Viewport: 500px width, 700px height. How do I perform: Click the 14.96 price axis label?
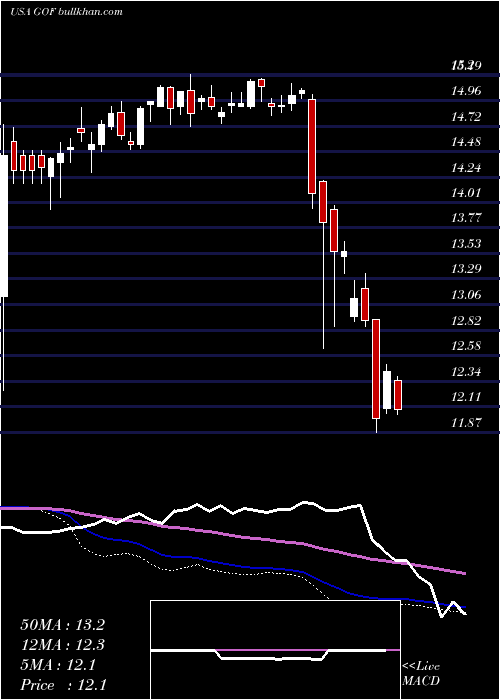pyautogui.click(x=466, y=92)
